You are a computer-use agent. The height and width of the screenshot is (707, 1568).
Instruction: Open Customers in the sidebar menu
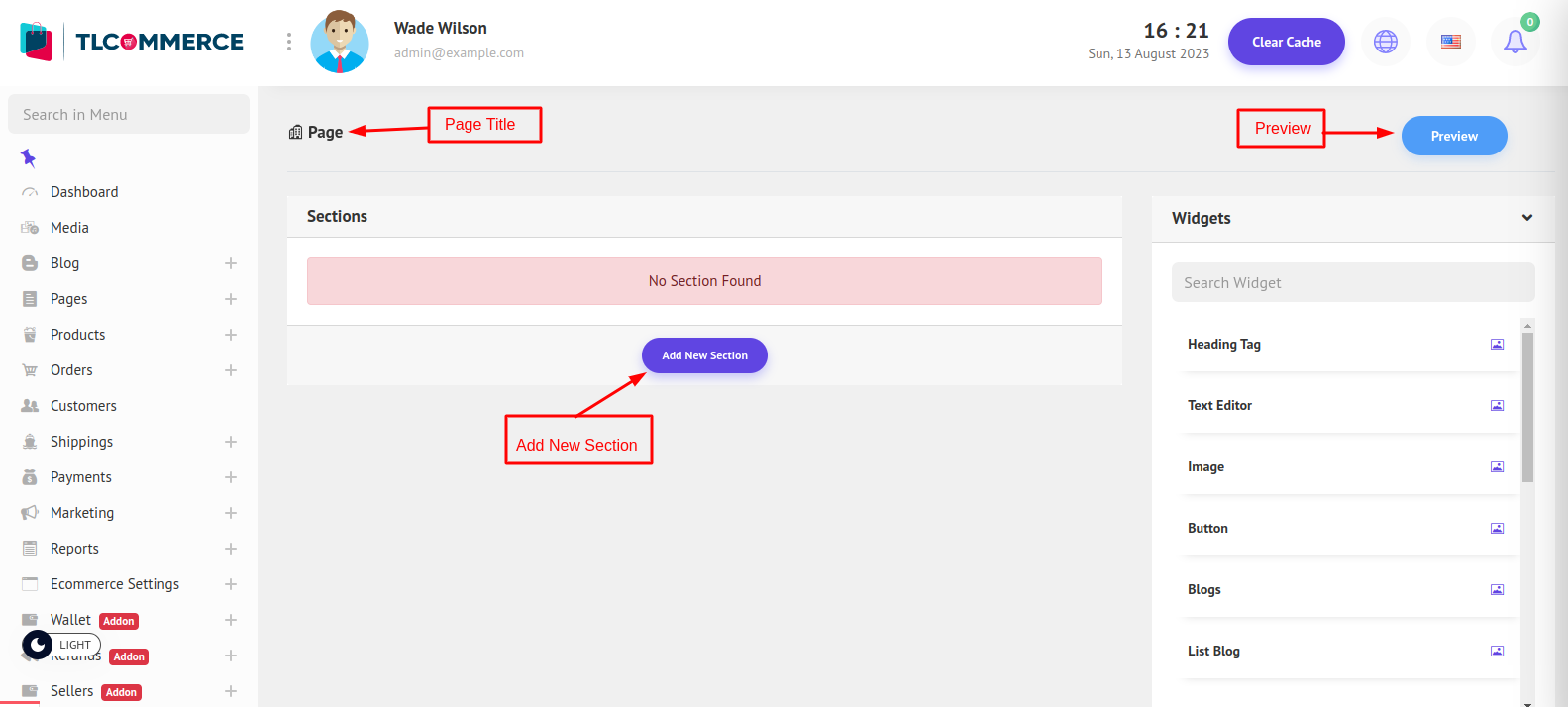click(x=83, y=406)
